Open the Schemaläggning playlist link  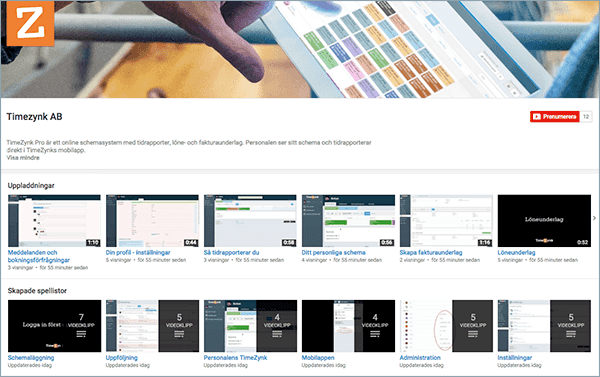(31, 358)
